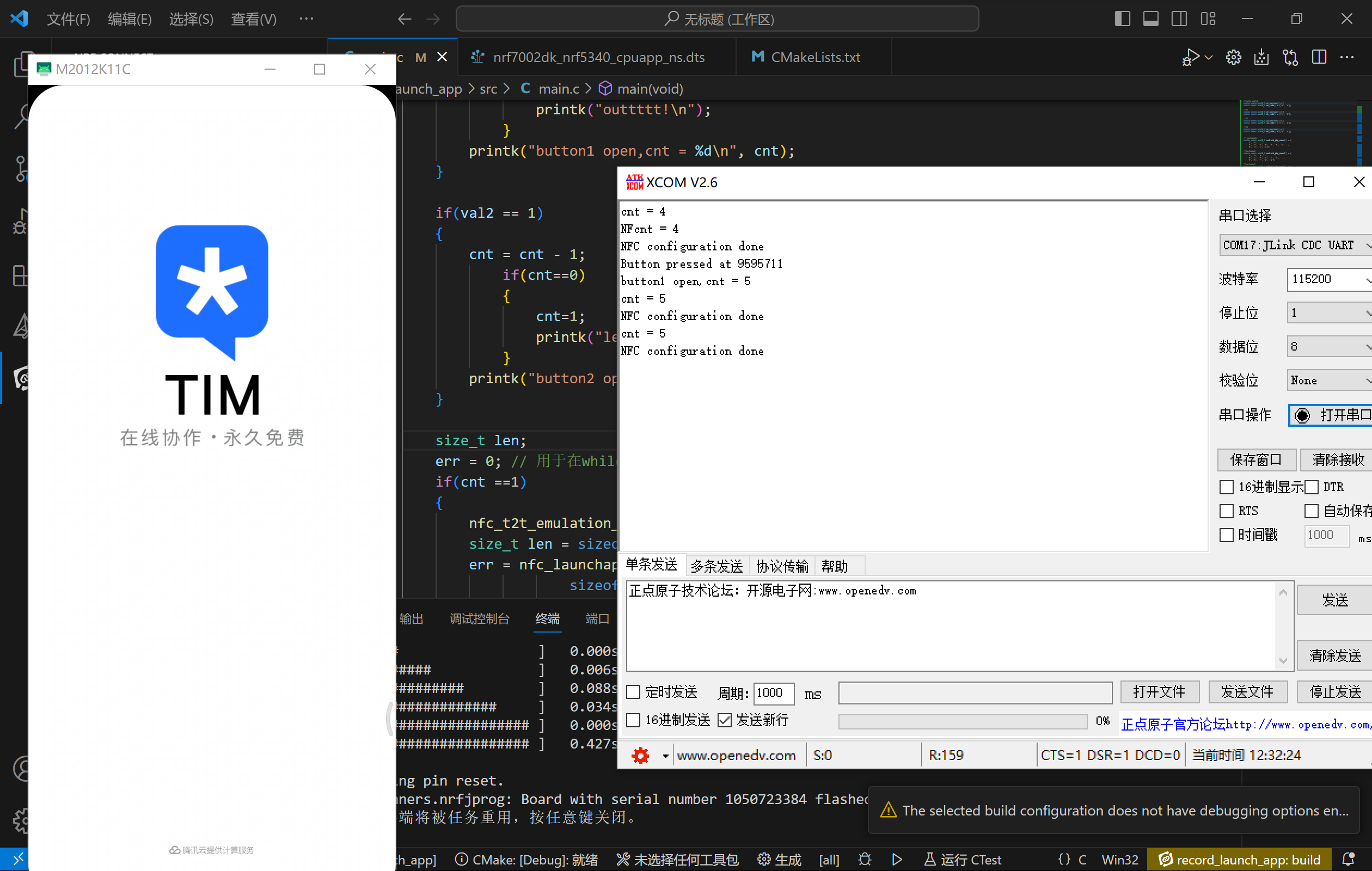
Task: Click the gear icon in editor toolbar
Action: pyautogui.click(x=1233, y=57)
